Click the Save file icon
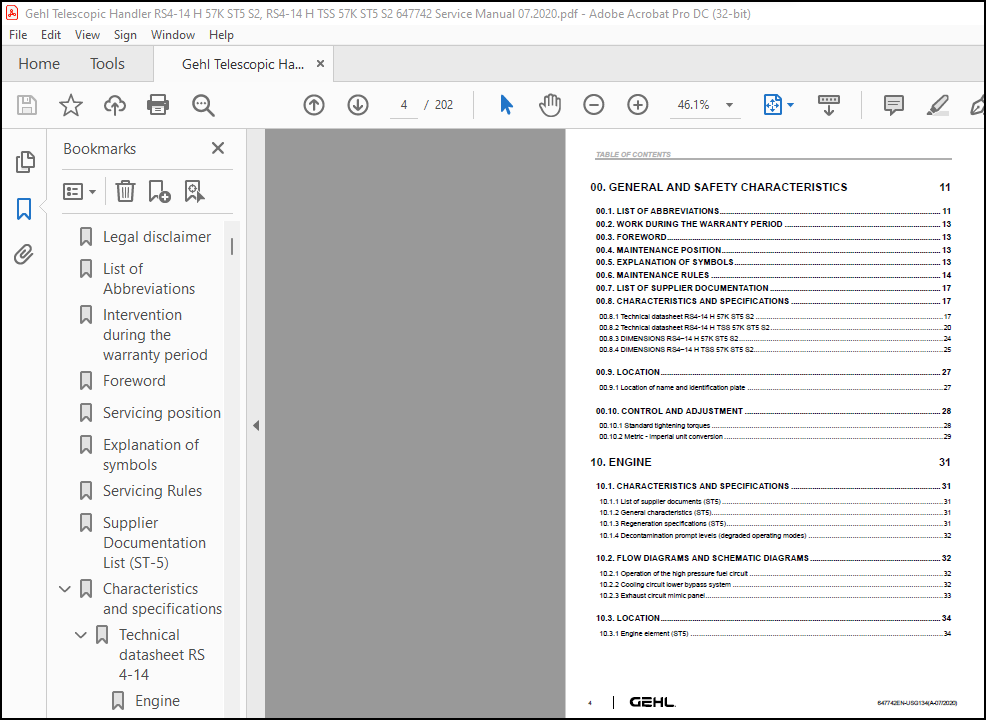The width and height of the screenshot is (986, 720). point(26,105)
